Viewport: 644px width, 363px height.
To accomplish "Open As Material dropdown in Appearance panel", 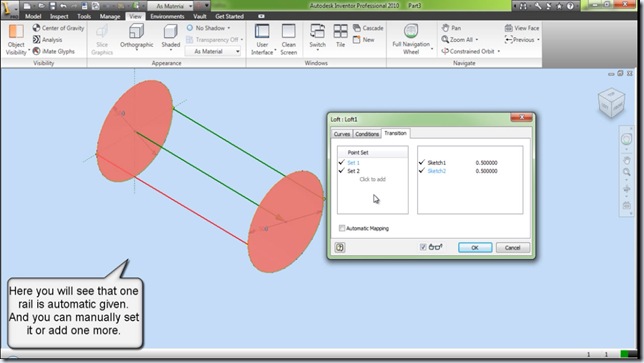I will click(213, 51).
